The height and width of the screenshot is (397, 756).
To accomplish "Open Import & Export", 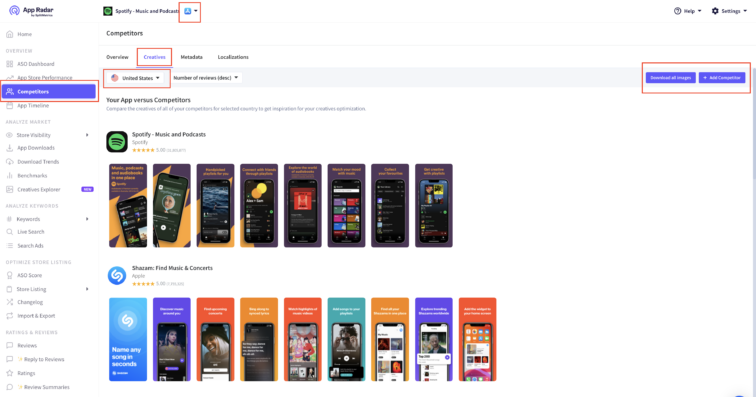I will pyautogui.click(x=36, y=315).
